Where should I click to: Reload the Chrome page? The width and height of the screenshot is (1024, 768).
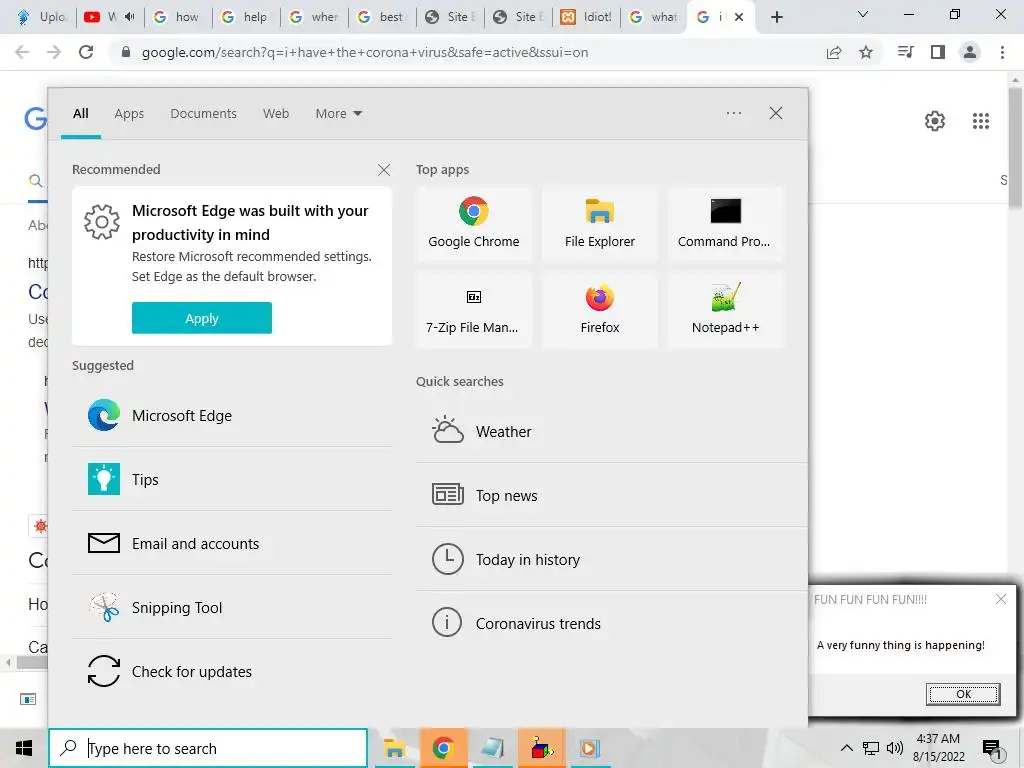coord(86,52)
